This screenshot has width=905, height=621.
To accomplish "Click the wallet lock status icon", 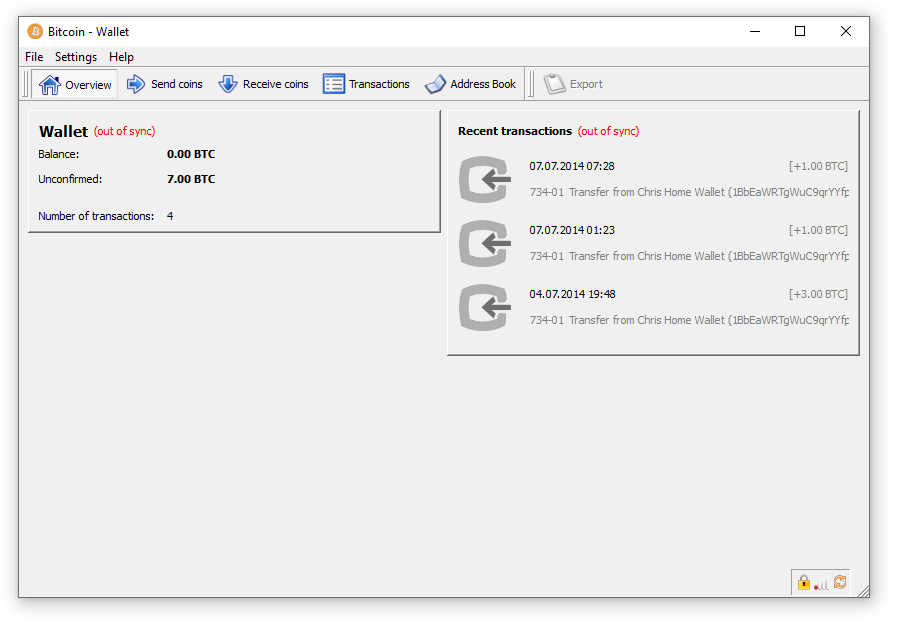I will click(x=804, y=582).
